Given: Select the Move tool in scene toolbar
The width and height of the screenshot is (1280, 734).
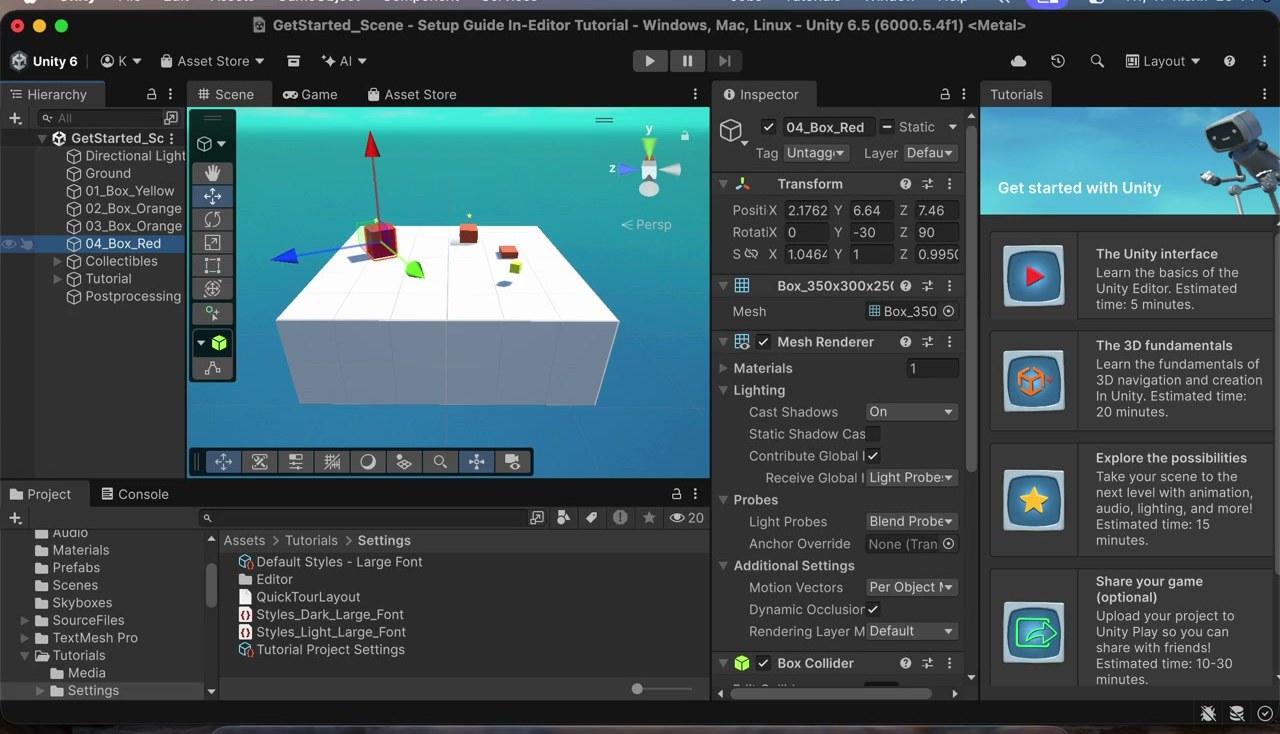Looking at the screenshot, I should (212, 197).
